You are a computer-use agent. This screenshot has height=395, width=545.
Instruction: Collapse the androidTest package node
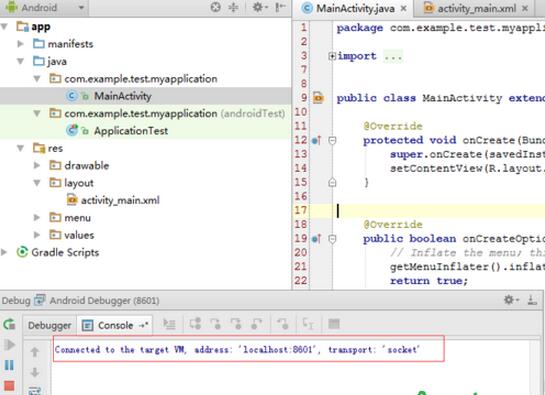(37, 113)
